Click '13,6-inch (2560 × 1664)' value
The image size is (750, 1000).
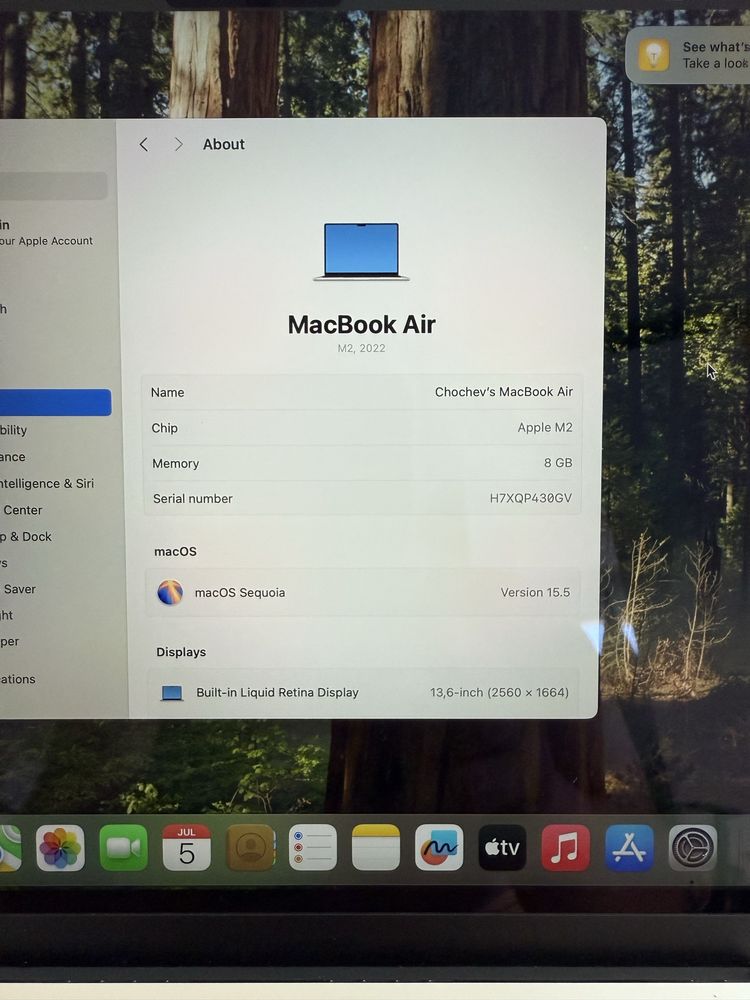499,693
